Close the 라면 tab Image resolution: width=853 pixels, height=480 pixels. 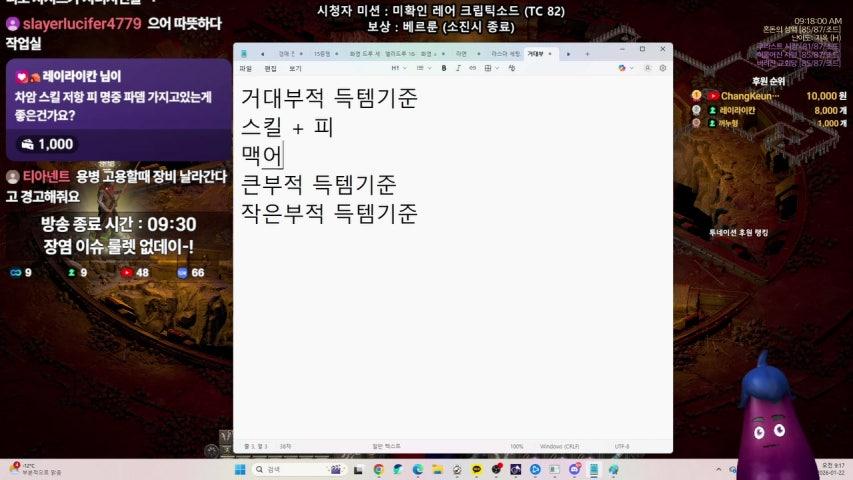pyautogui.click(x=479, y=54)
